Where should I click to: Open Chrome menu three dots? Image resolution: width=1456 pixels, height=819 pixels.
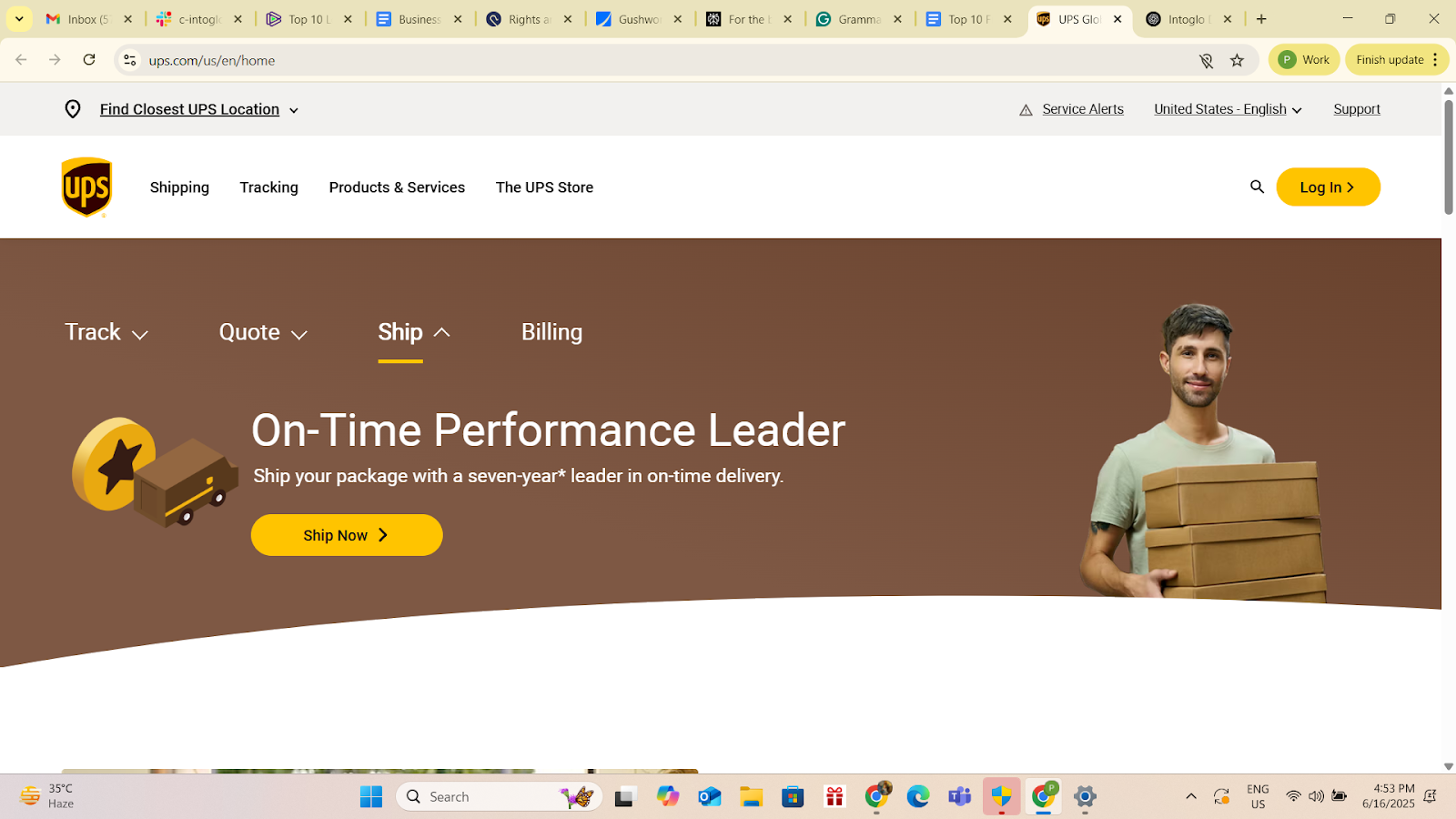click(1435, 60)
